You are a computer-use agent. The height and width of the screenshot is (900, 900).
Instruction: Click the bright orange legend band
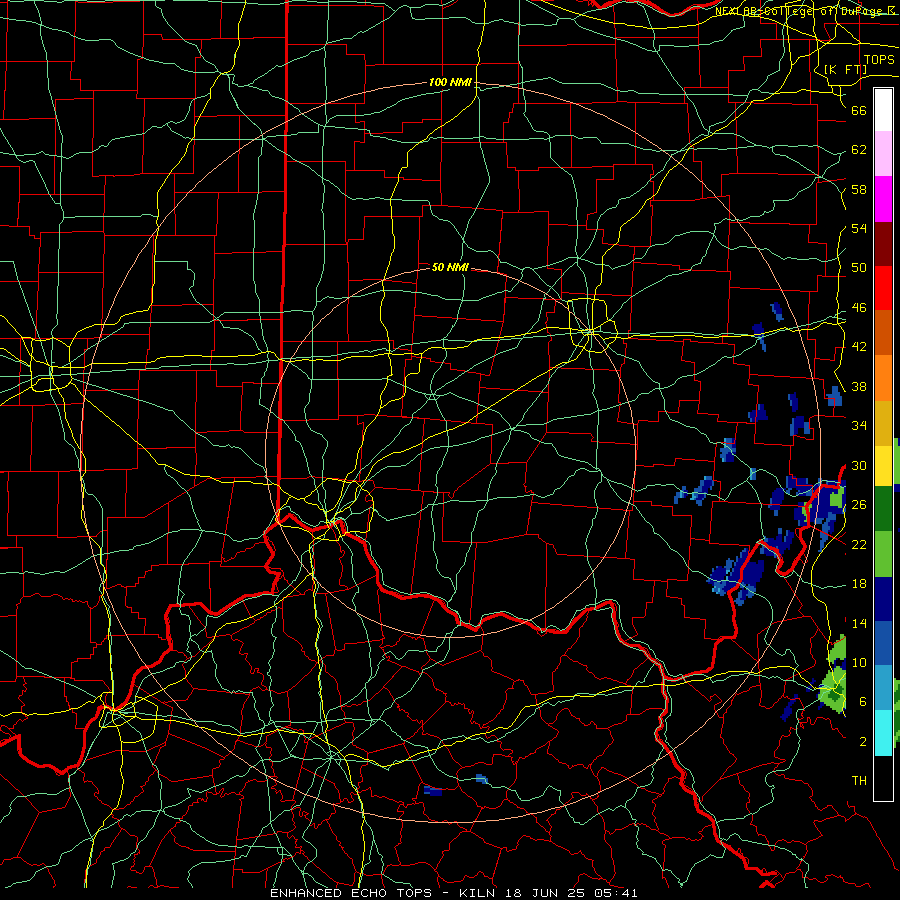point(883,377)
